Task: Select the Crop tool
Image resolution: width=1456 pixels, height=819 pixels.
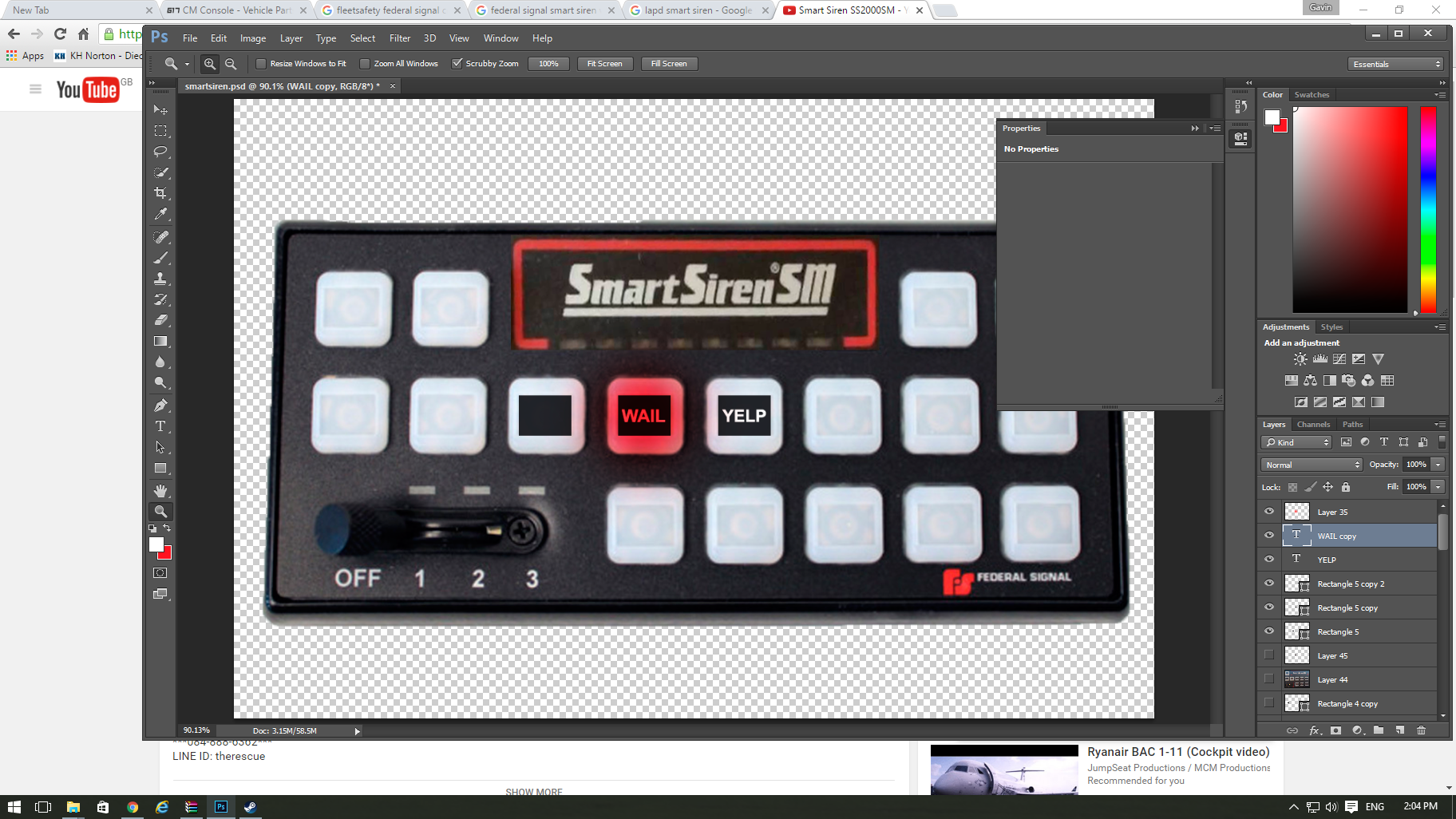Action: pos(160,193)
